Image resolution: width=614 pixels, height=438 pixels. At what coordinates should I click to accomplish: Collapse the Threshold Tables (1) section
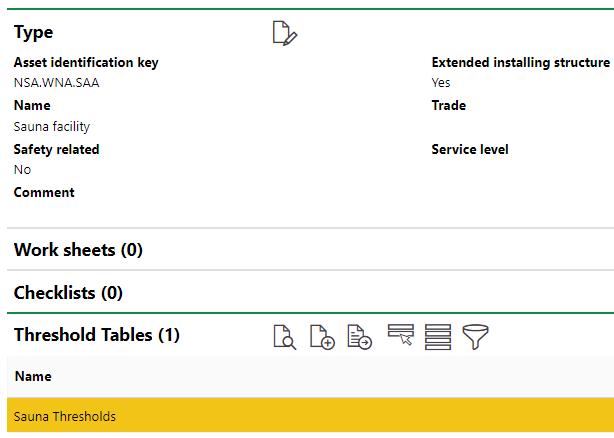pos(96,335)
